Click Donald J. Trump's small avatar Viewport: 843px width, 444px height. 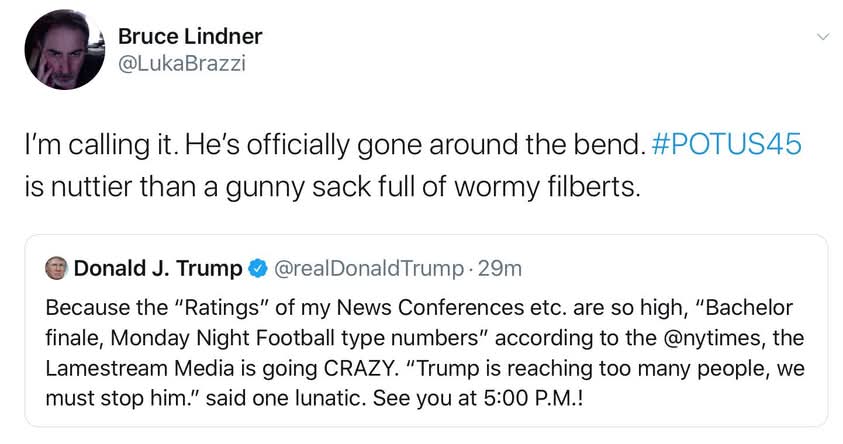click(56, 268)
